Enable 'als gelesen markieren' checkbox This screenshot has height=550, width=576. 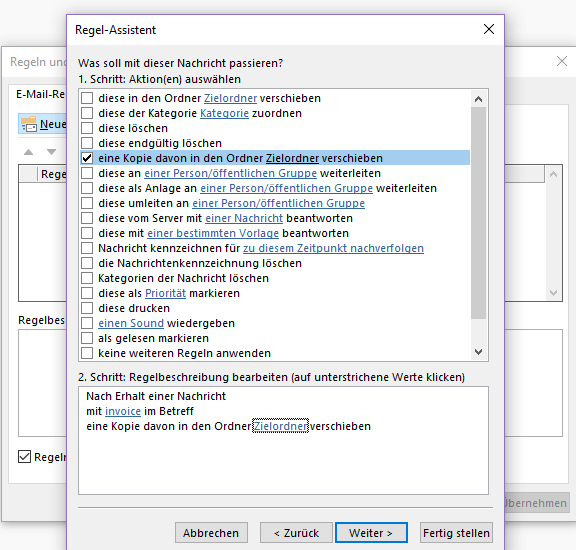point(87,338)
